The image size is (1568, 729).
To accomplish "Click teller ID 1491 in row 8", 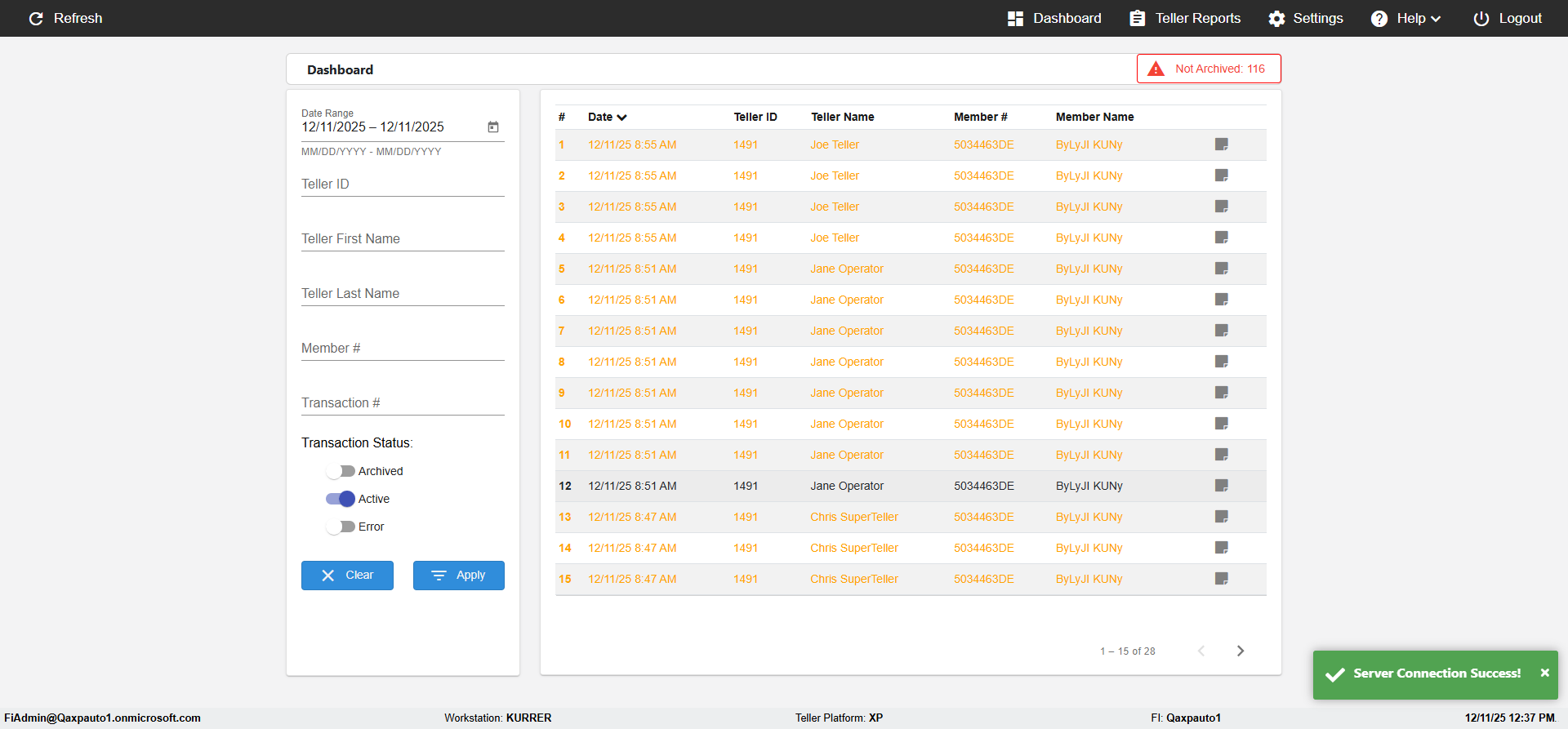I will (746, 362).
